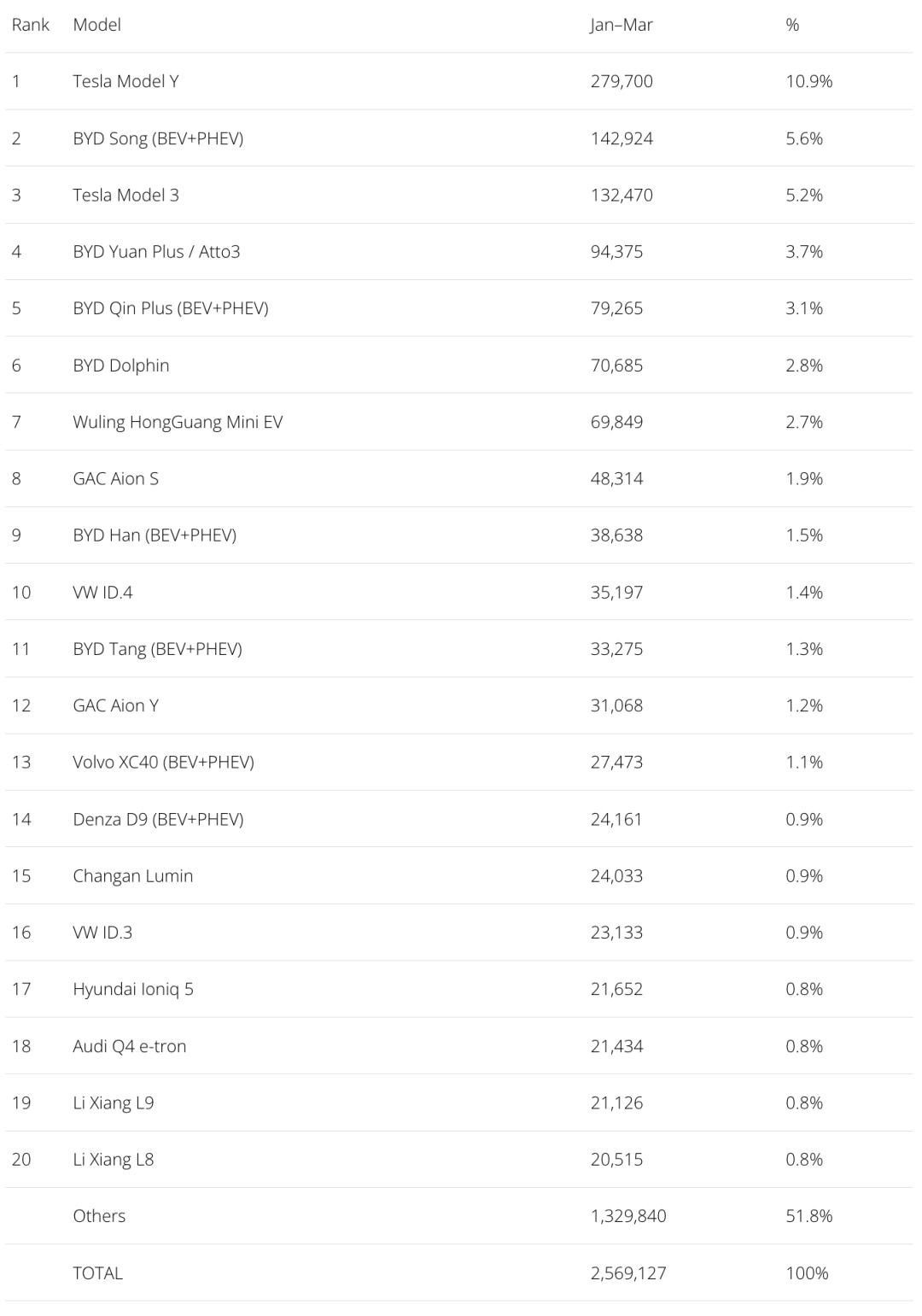Click BYD Qin Plus (BEV+PHEV) entry

(x=170, y=308)
